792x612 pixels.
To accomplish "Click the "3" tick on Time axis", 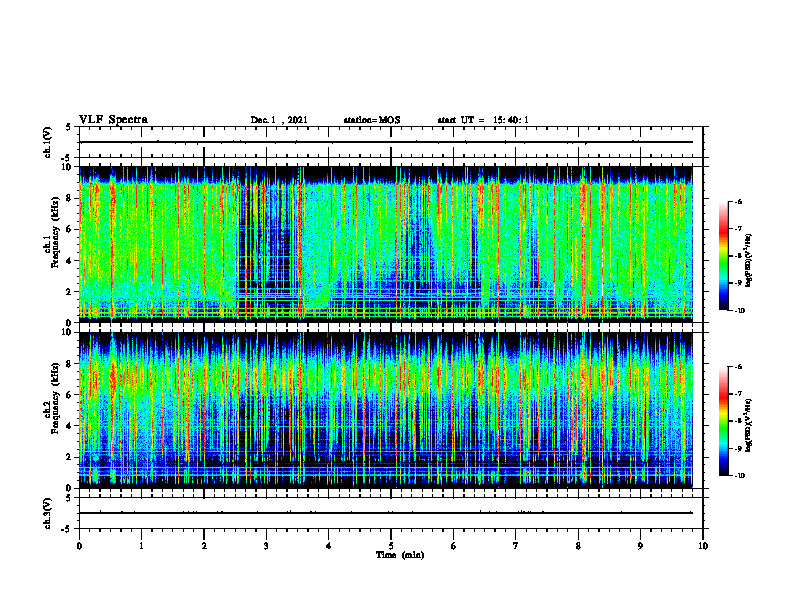I will pos(266,546).
